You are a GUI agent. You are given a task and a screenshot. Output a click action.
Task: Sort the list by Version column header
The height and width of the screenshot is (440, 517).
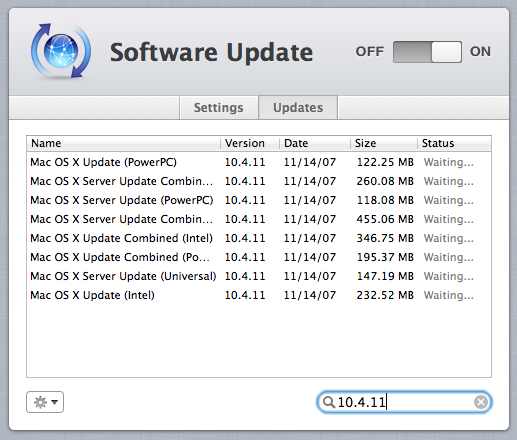tap(250, 143)
